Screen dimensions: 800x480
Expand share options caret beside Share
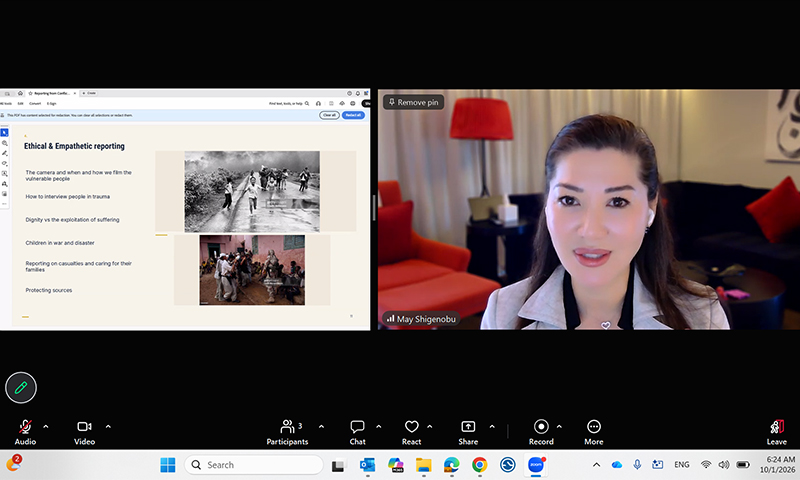[x=492, y=426]
